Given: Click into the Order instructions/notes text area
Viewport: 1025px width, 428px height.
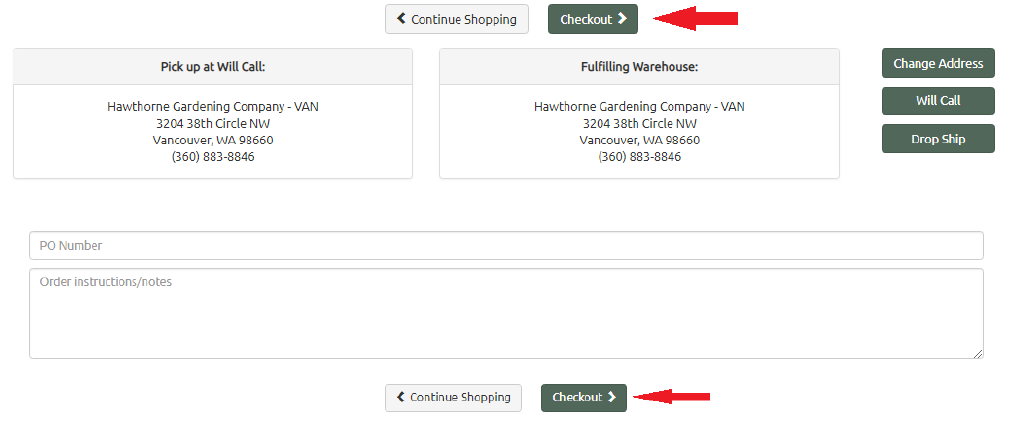Looking at the screenshot, I should (x=506, y=313).
